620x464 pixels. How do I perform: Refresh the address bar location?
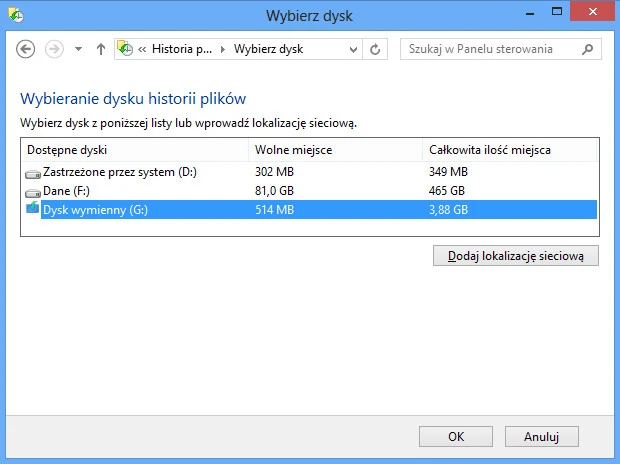(376, 49)
